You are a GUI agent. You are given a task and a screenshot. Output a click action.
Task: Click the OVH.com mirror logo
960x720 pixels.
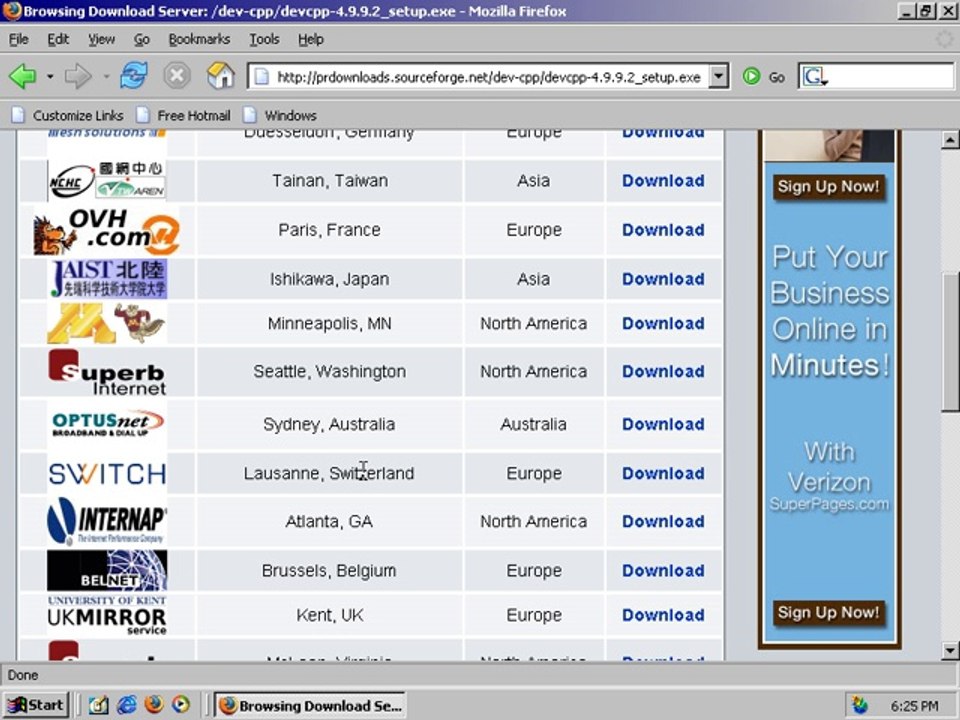(107, 231)
